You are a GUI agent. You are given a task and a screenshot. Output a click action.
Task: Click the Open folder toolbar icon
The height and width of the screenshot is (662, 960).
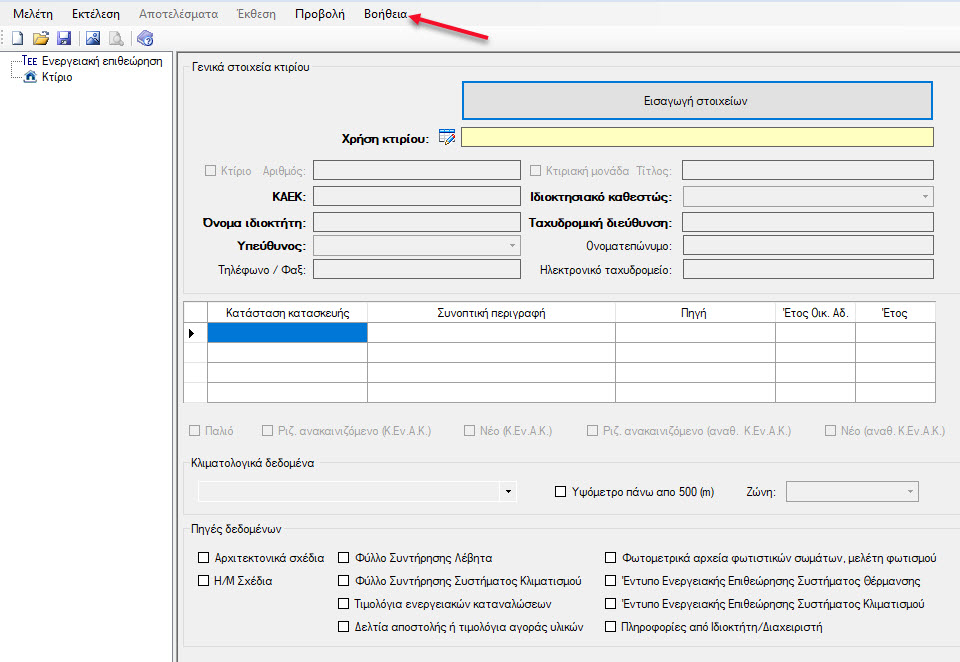40,39
